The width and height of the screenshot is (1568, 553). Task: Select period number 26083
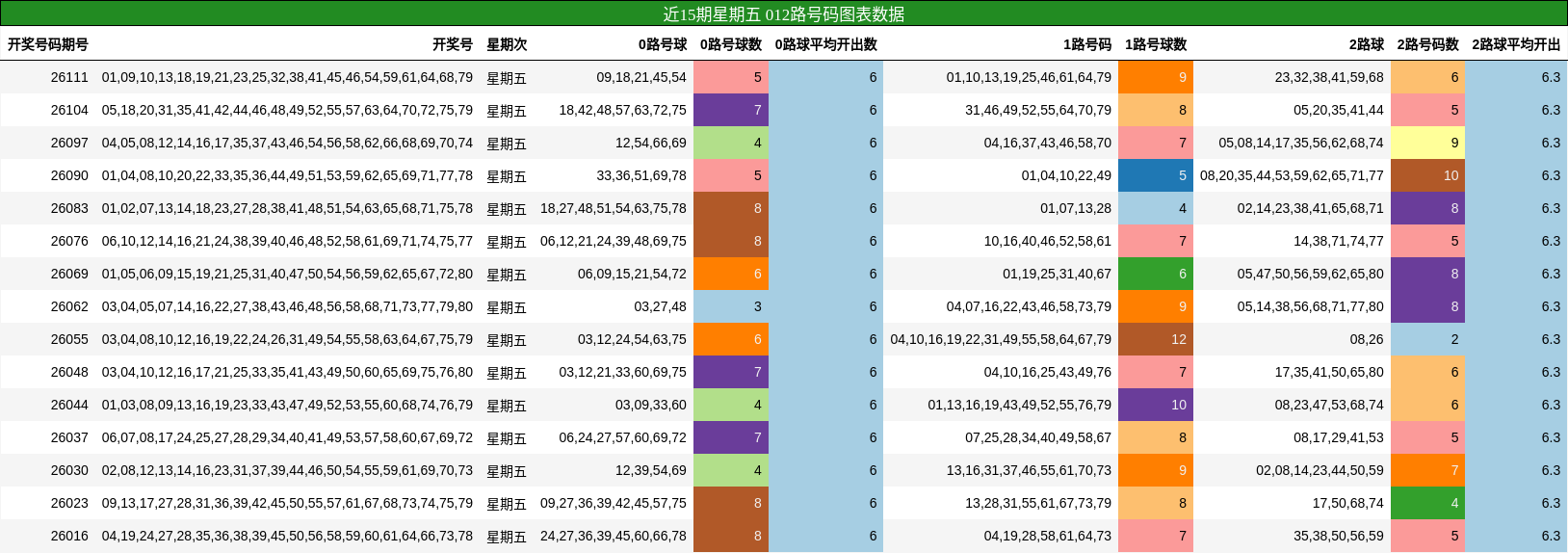(69, 208)
